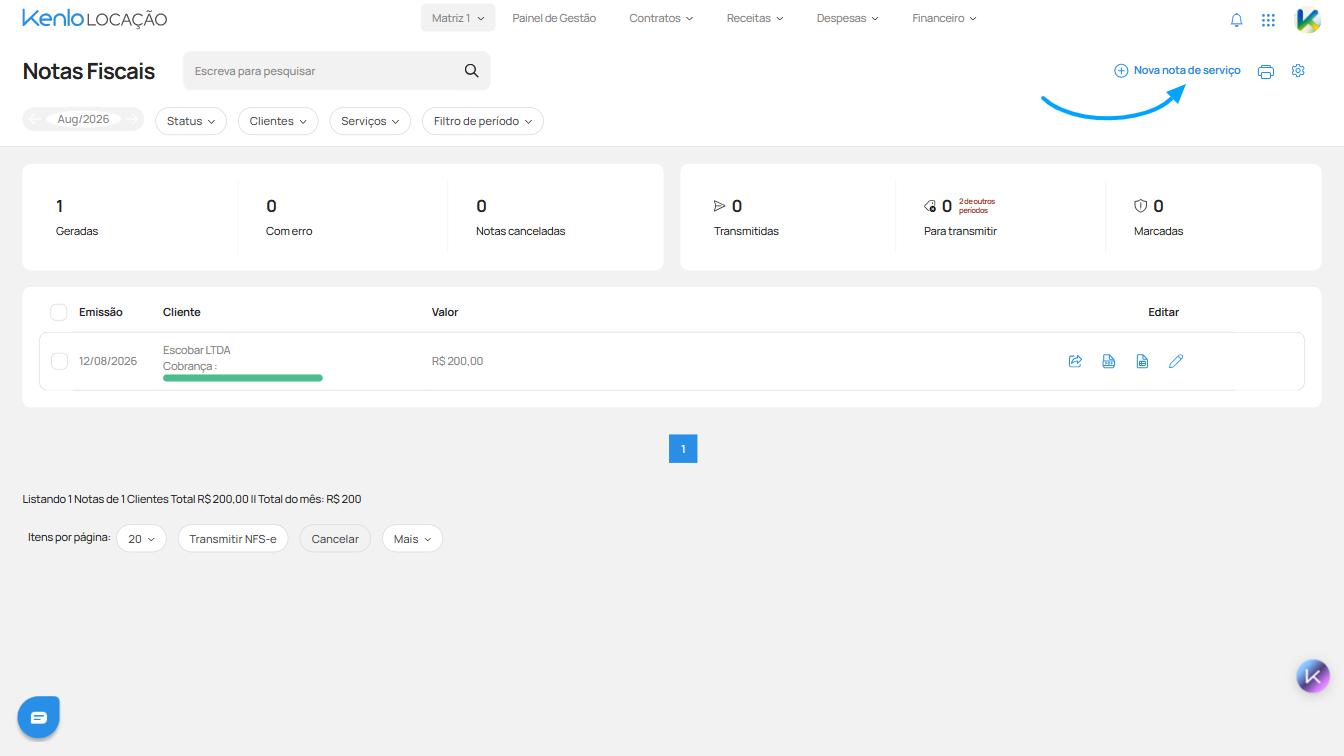Click the Cancelar button

(x=335, y=539)
